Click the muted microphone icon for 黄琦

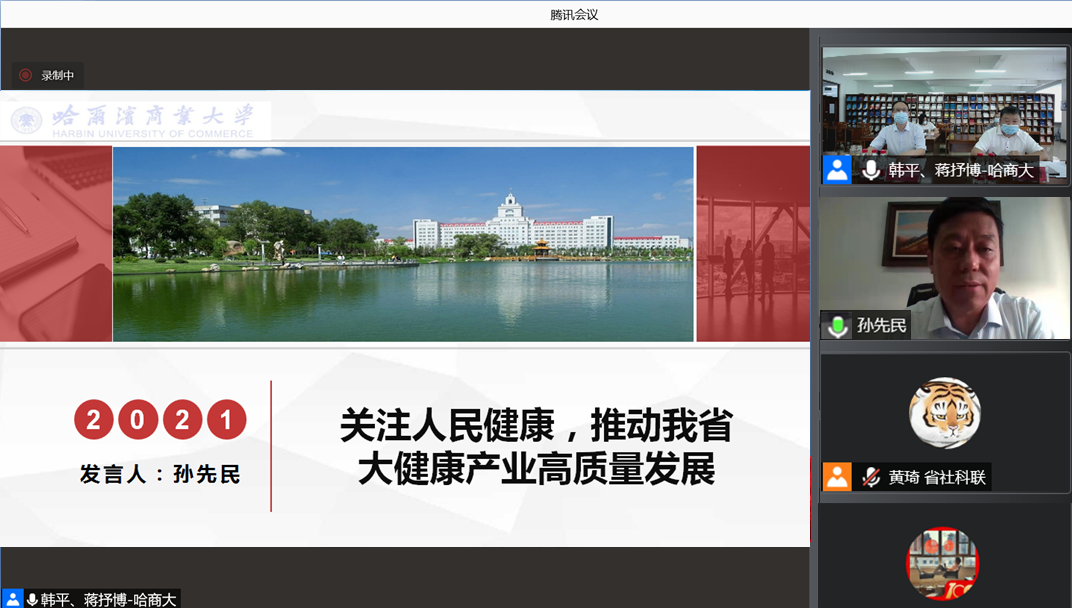coord(871,477)
